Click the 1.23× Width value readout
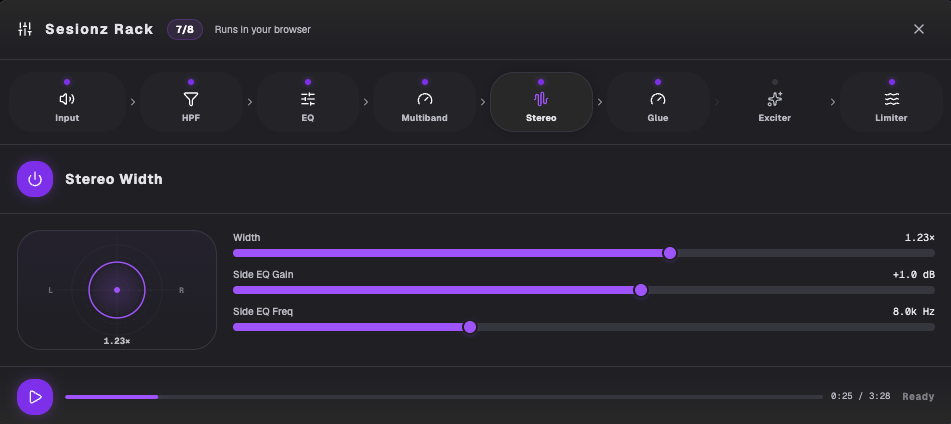 919,238
